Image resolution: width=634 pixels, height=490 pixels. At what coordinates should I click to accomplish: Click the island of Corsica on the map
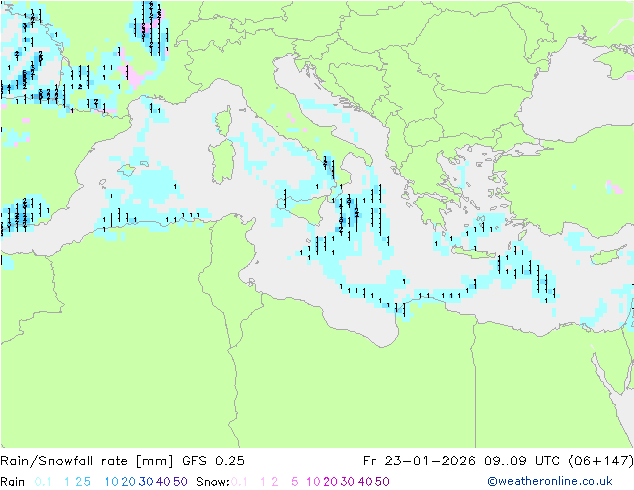pyautogui.click(x=224, y=120)
